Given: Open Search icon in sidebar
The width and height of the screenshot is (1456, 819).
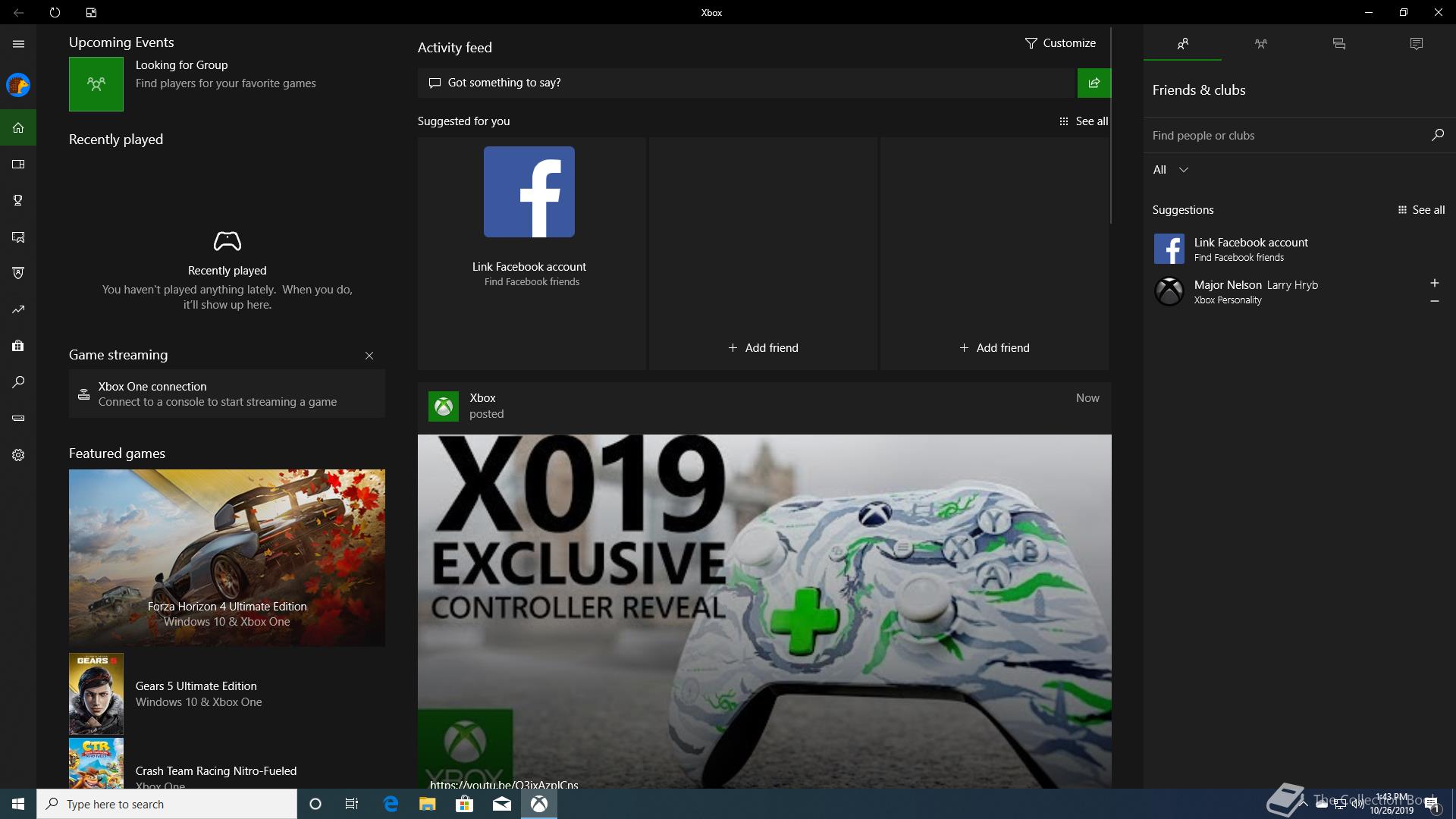Looking at the screenshot, I should tap(18, 382).
